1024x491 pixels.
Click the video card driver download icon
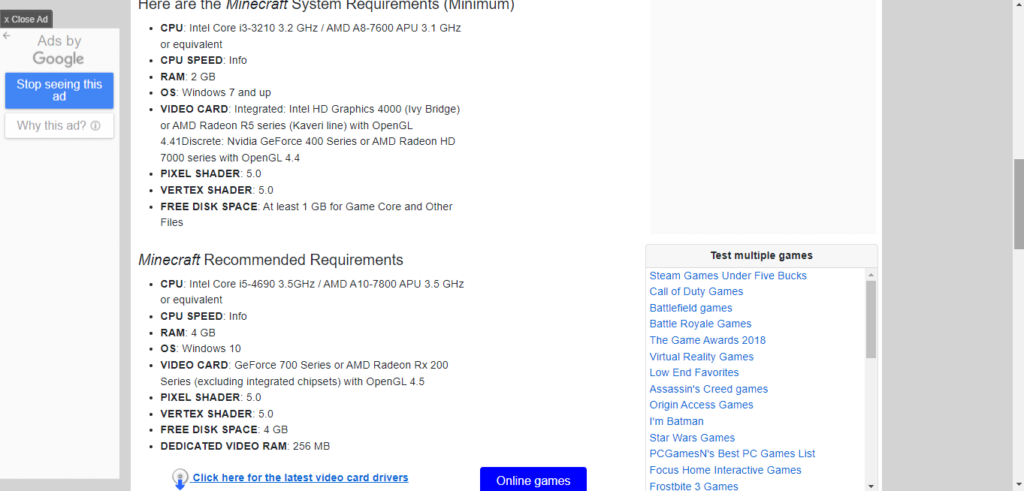pos(180,479)
